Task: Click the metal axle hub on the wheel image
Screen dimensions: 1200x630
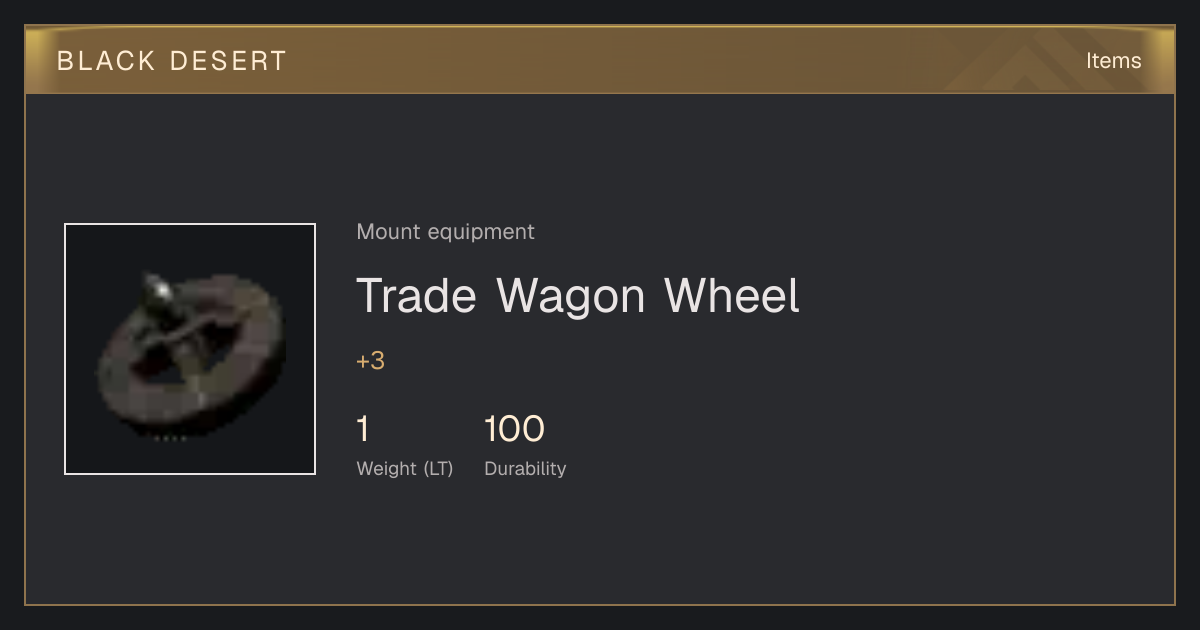Action: click(157, 288)
